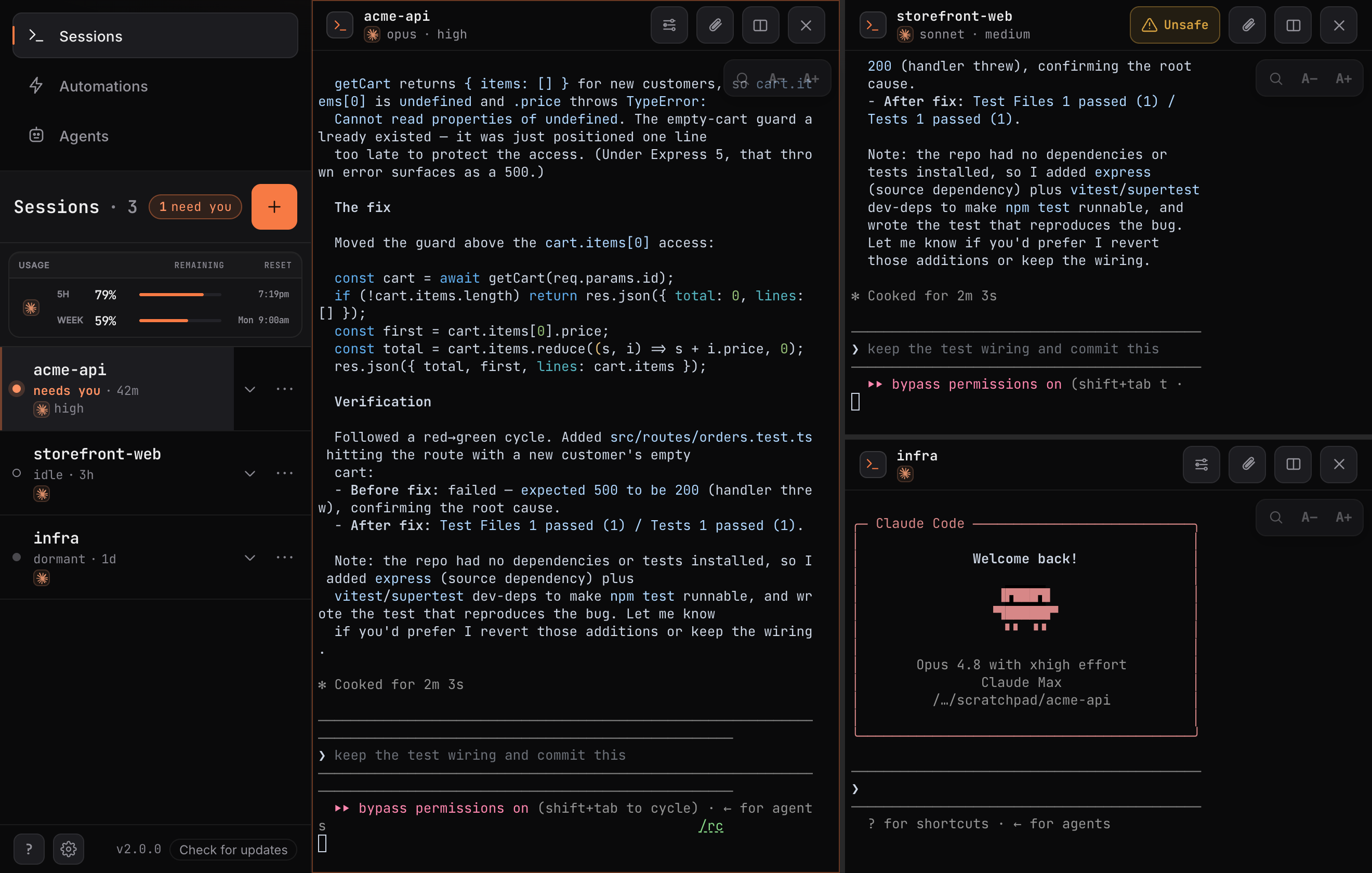Click 'Opus 4.8 with xhigh effort' text
The height and width of the screenshot is (873, 1372).
(1021, 665)
